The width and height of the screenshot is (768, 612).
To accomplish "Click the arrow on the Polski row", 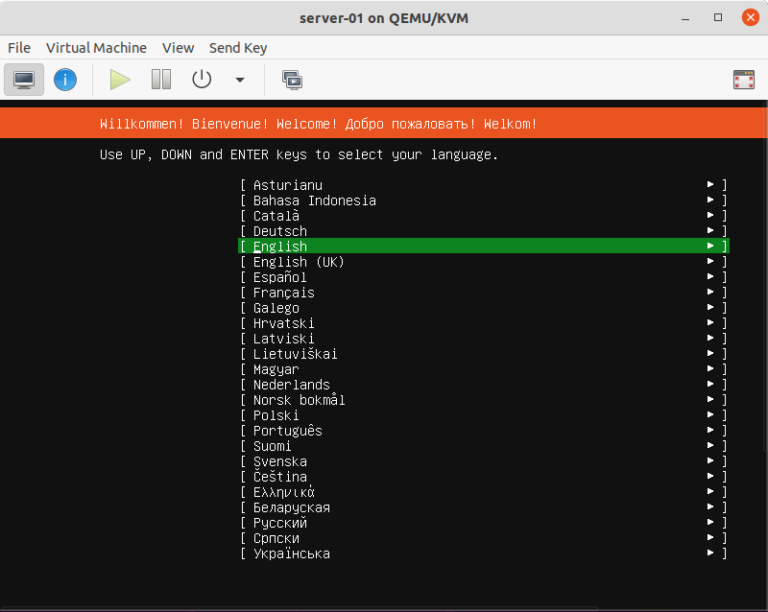I will click(x=710, y=414).
